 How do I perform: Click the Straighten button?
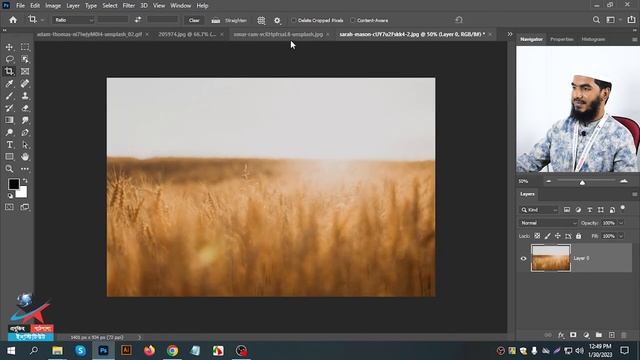230,20
